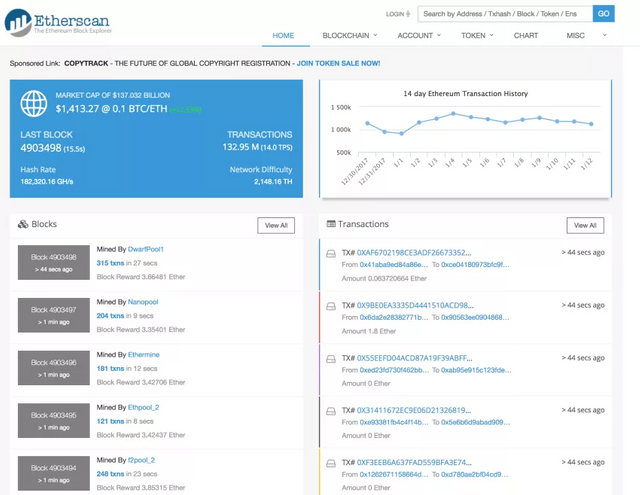Click the 248 txns link
Viewport: 640px width, 495px height.
[x=110, y=473]
